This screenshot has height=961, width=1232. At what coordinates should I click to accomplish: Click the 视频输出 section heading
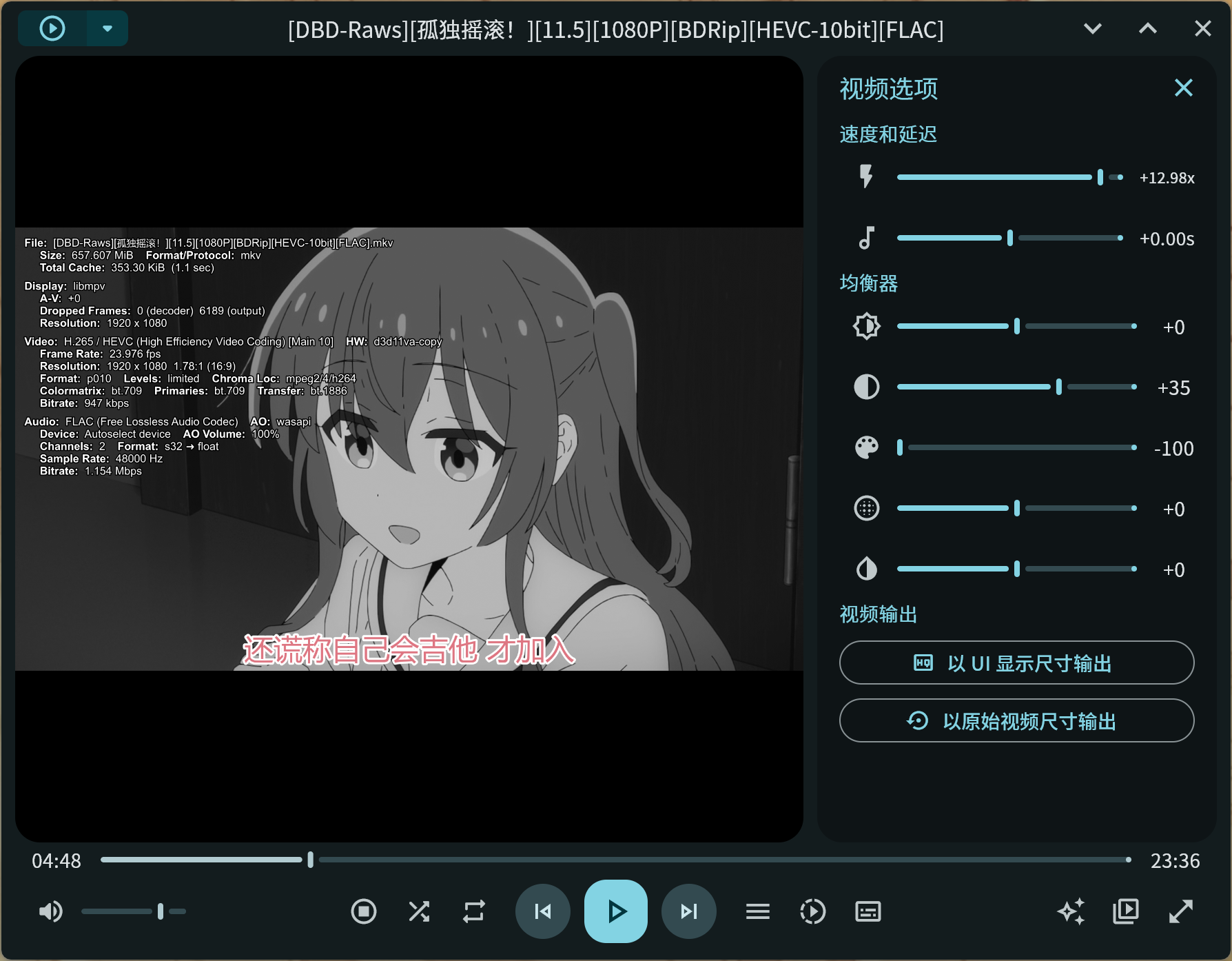[879, 614]
